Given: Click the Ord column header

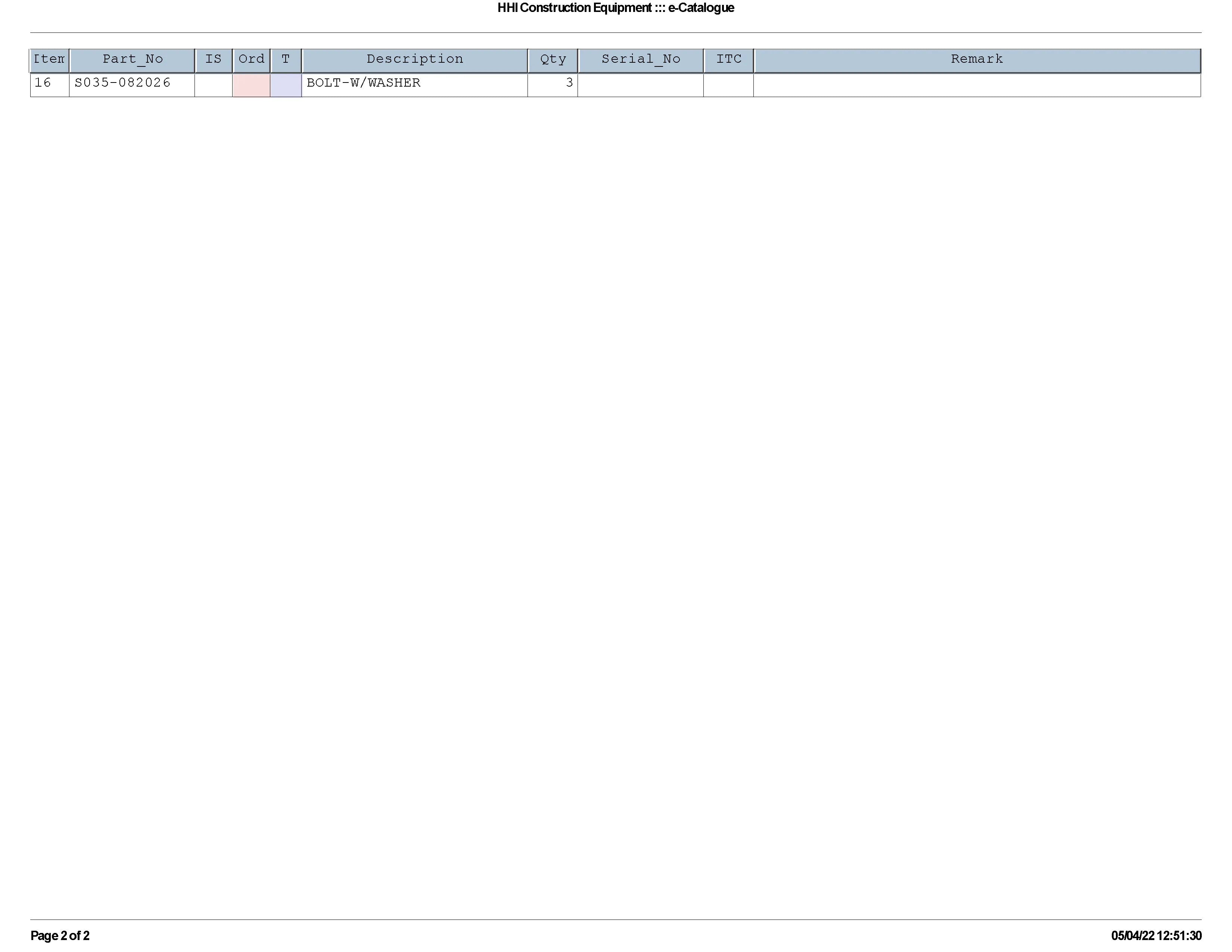Looking at the screenshot, I should point(251,59).
